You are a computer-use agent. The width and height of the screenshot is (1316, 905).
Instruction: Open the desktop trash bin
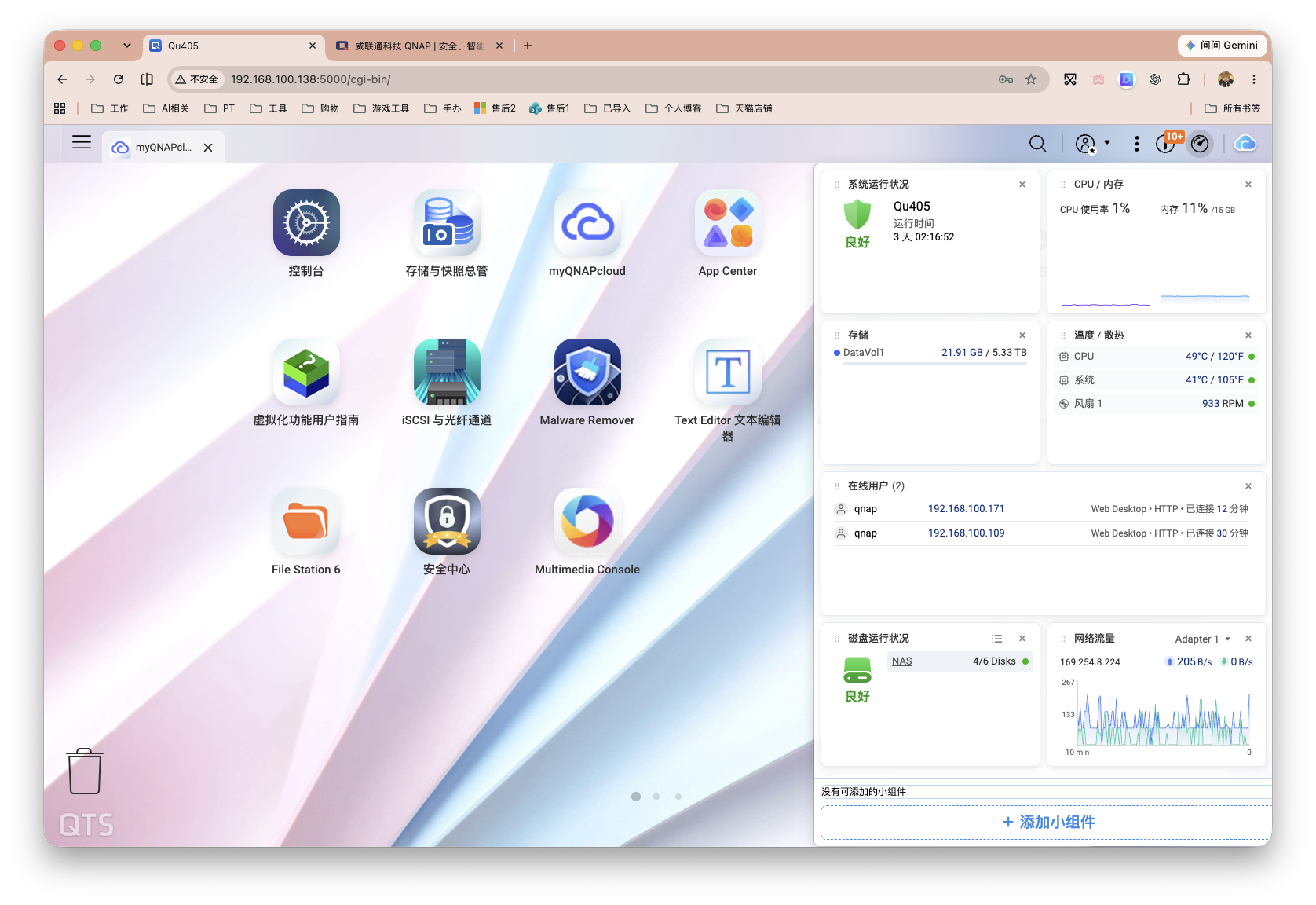tap(85, 771)
